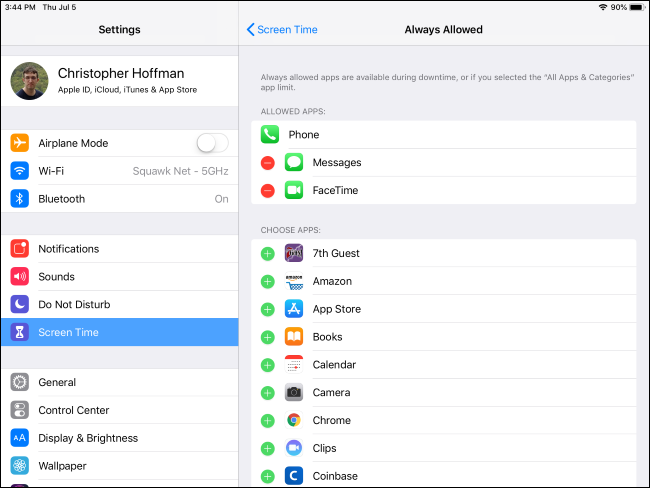
Task: Tap the Clips app icon
Action: [x=294, y=448]
